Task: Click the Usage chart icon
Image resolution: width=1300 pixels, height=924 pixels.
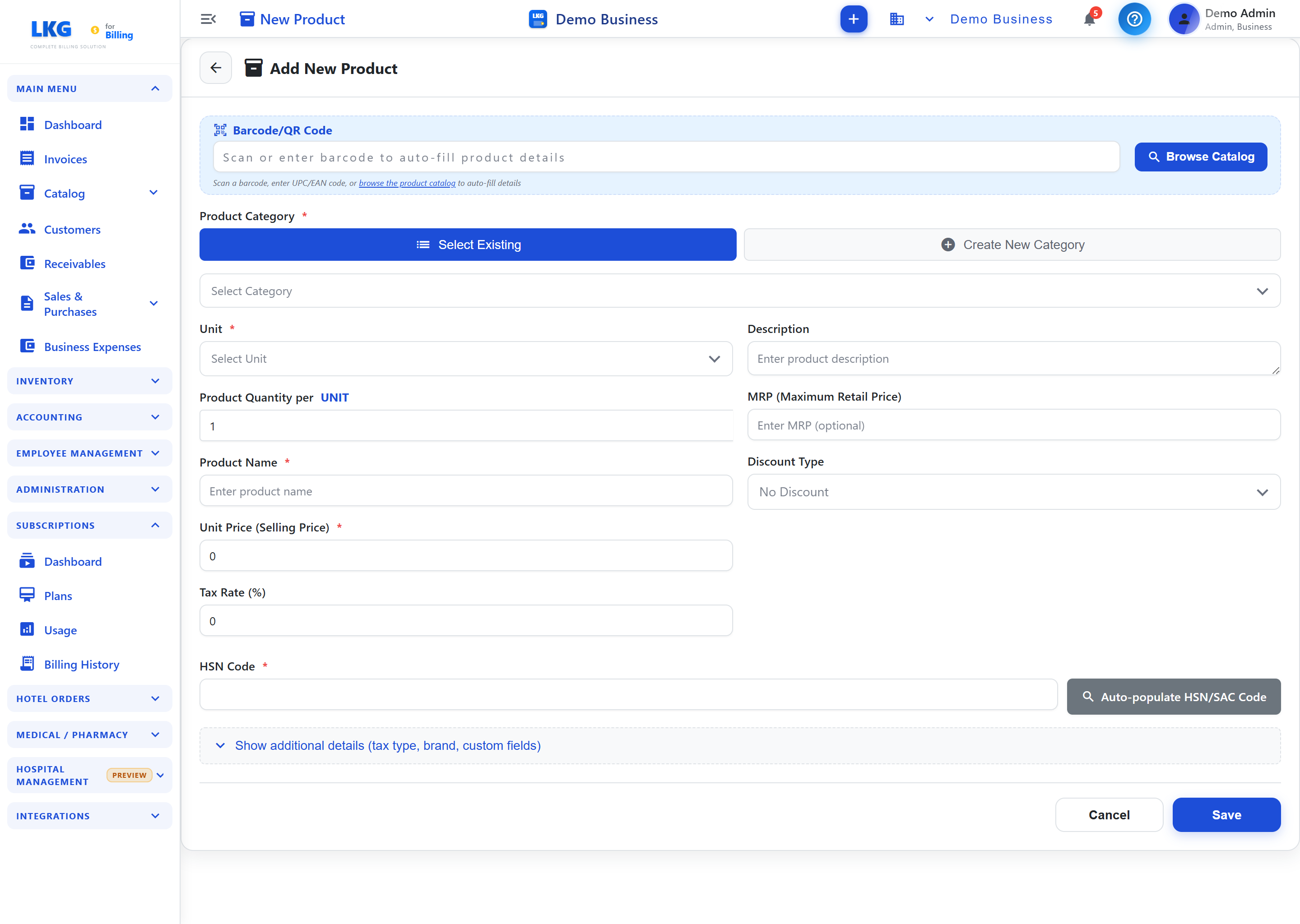Action: [27, 629]
